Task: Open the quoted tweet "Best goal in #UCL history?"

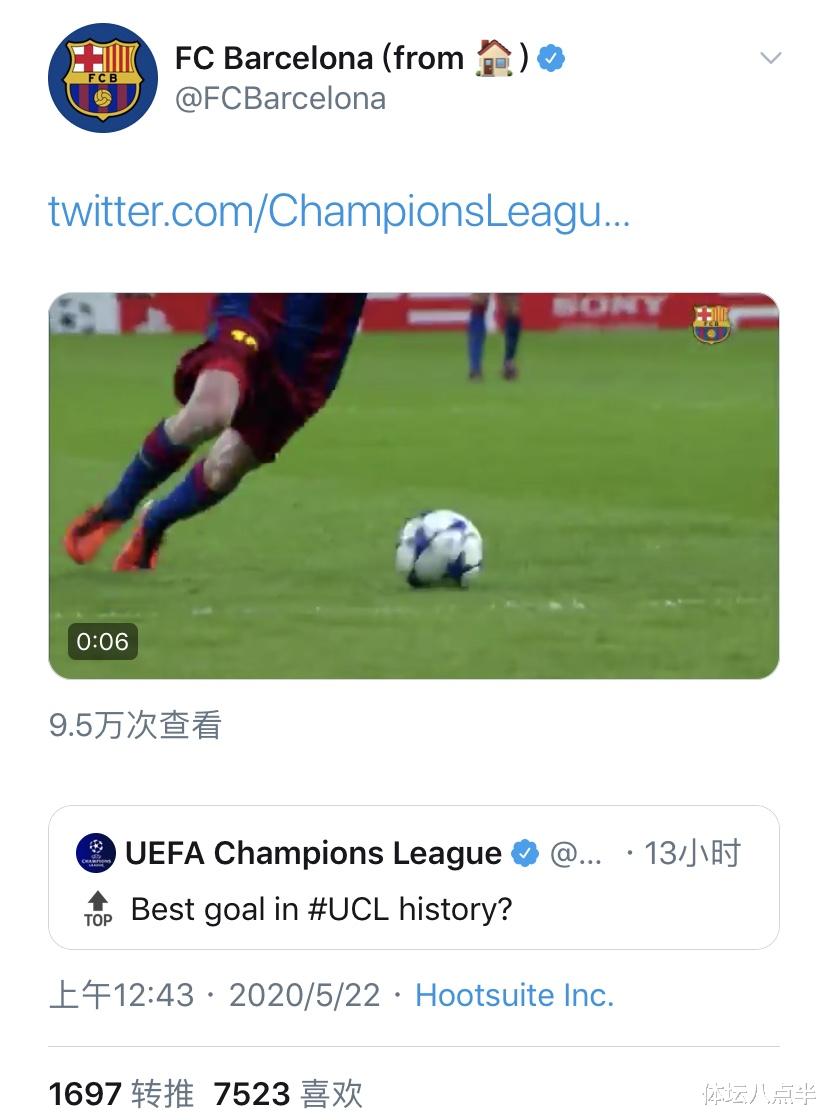Action: point(321,909)
